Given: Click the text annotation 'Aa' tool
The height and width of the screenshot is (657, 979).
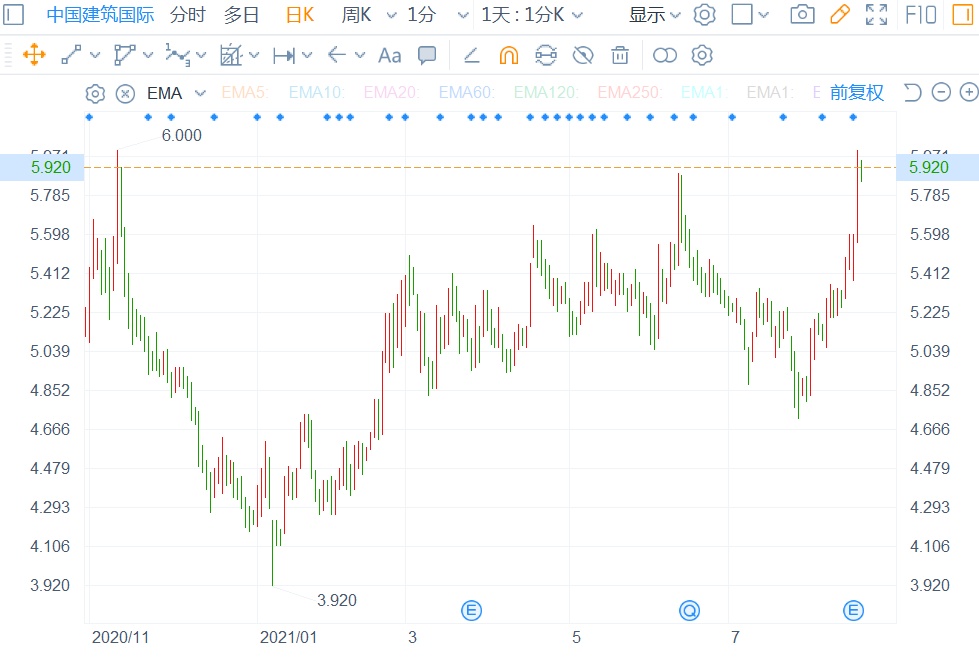Looking at the screenshot, I should pos(389,55).
